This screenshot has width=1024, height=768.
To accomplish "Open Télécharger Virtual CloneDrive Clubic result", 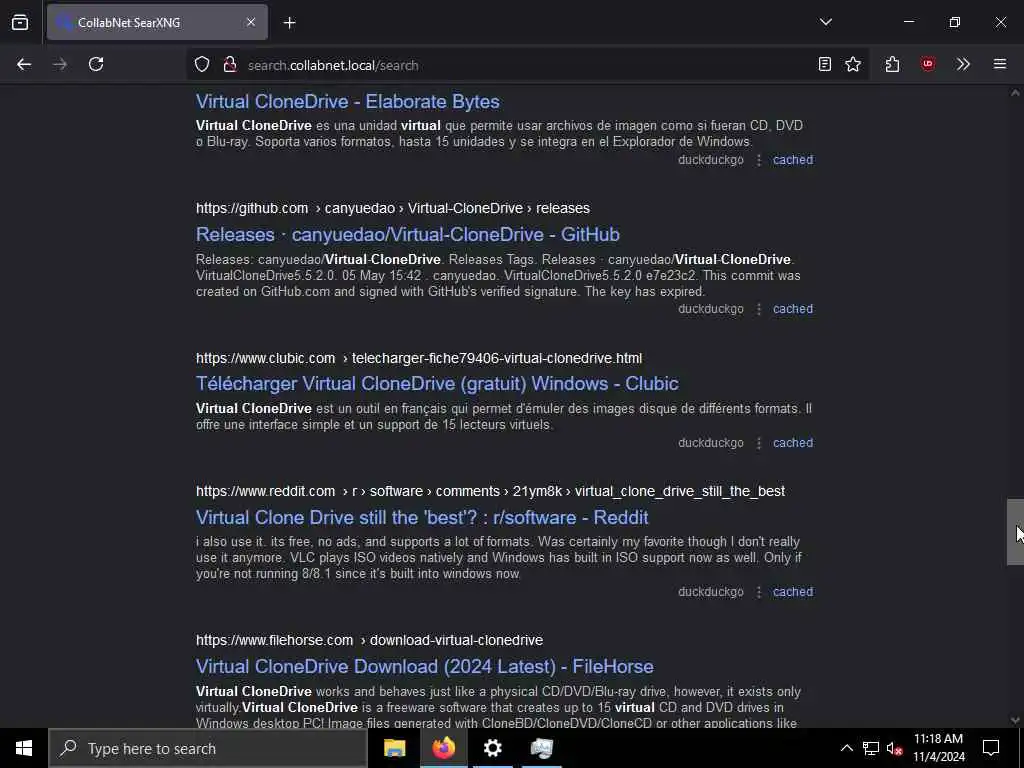I will [x=437, y=383].
